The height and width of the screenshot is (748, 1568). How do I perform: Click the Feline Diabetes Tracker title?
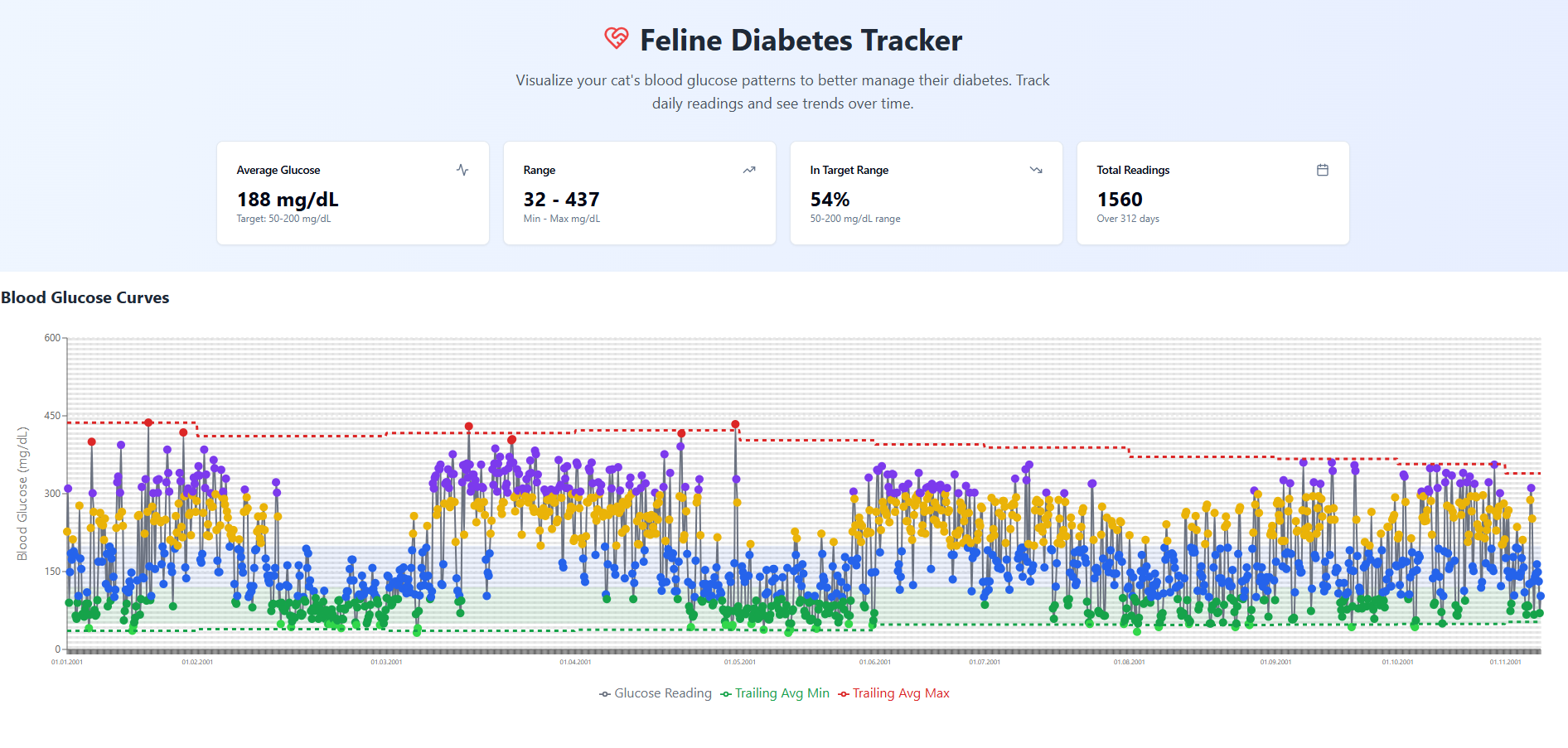[x=801, y=41]
